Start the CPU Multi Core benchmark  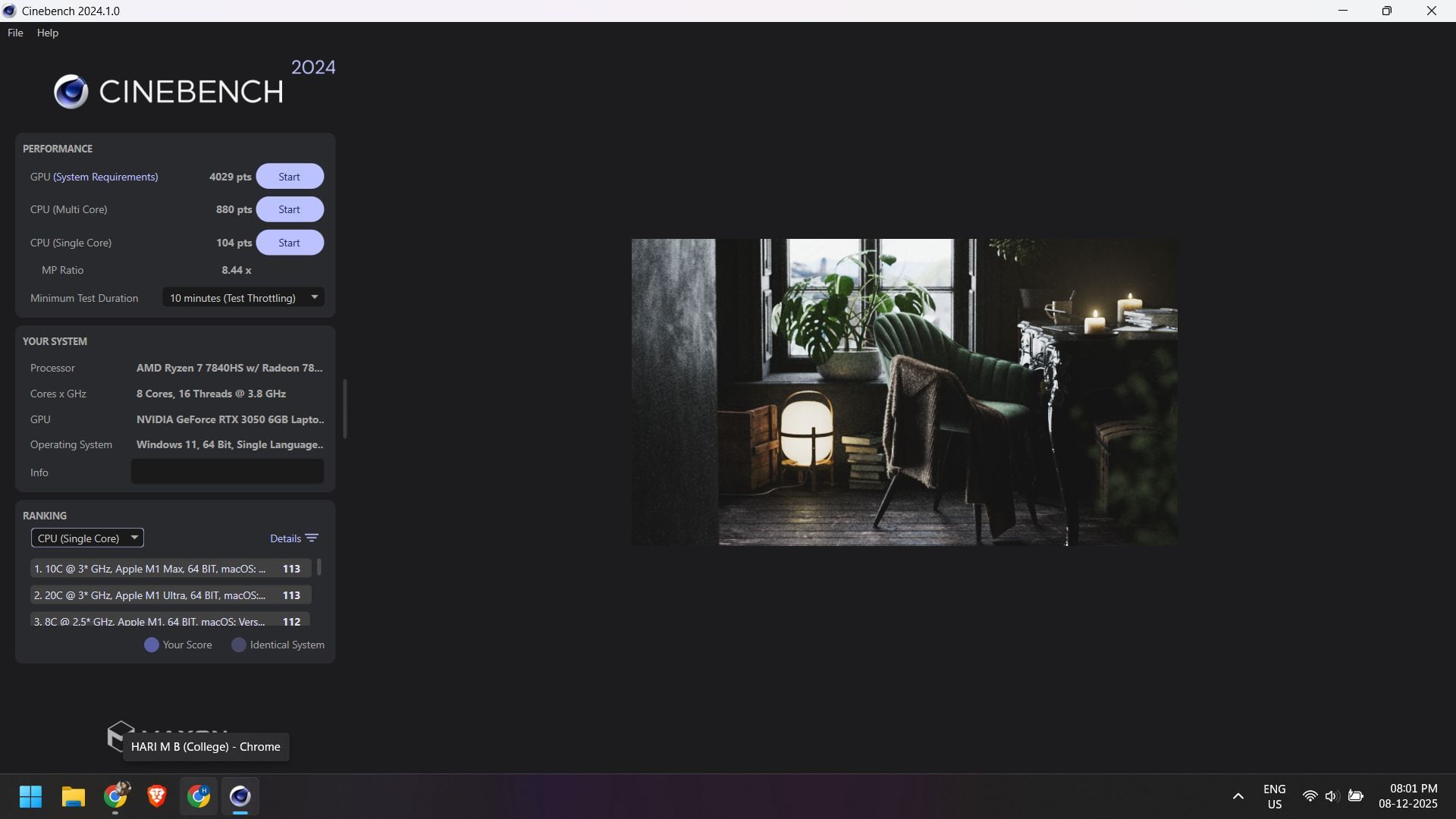pyautogui.click(x=290, y=209)
